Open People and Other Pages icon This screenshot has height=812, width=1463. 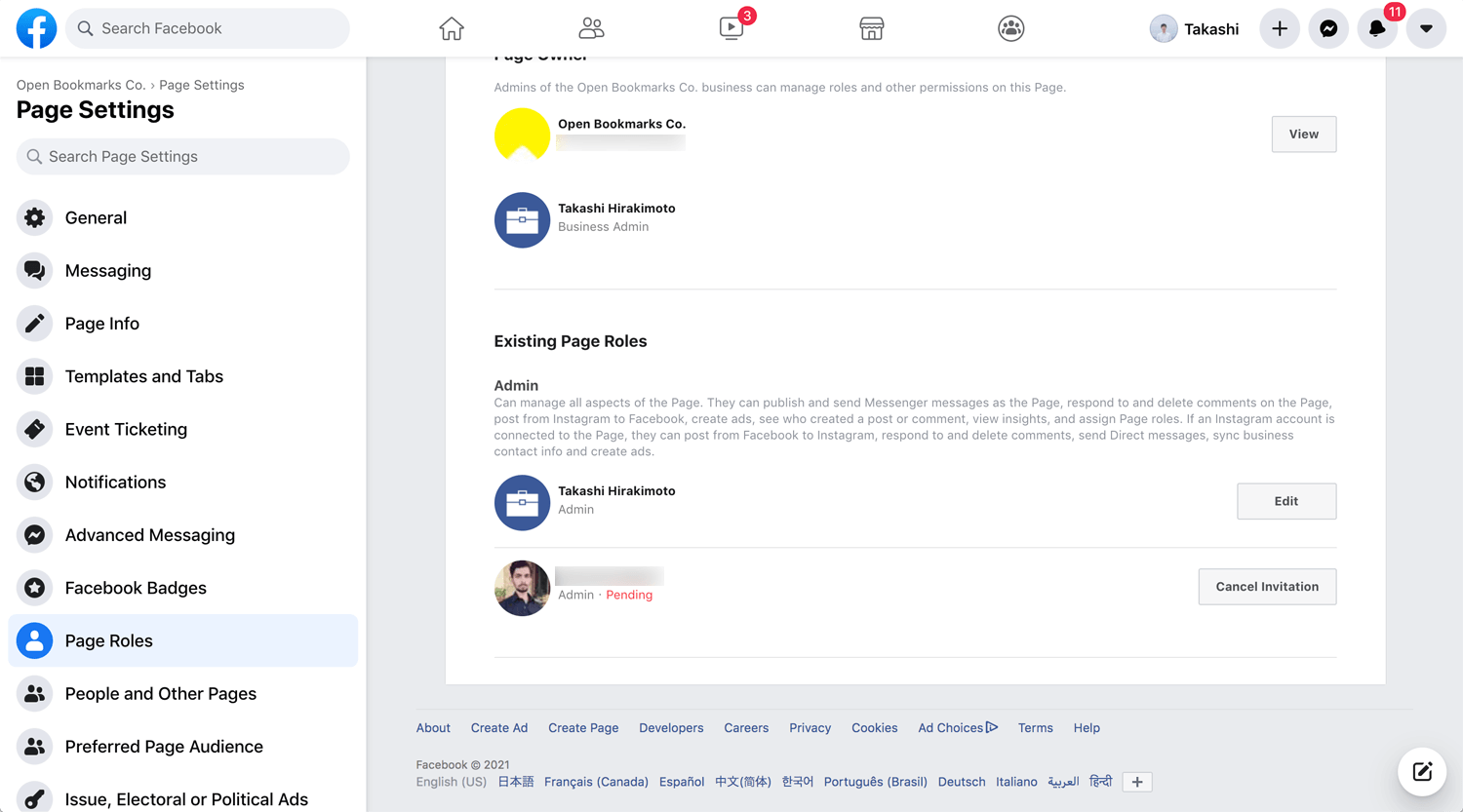(34, 693)
